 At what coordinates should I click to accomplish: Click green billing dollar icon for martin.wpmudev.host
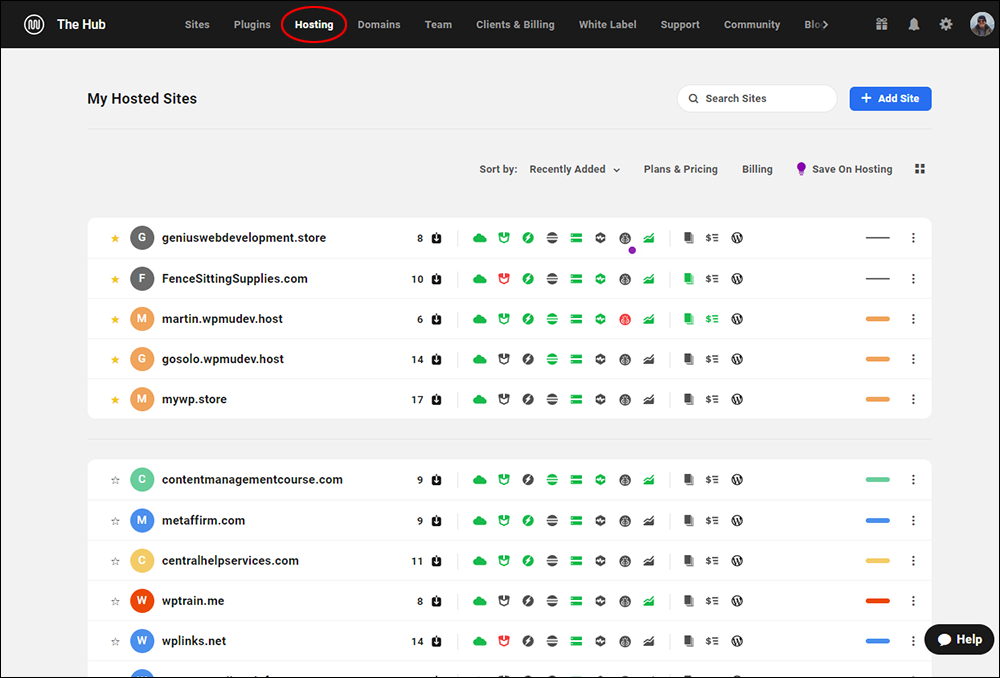click(x=712, y=319)
